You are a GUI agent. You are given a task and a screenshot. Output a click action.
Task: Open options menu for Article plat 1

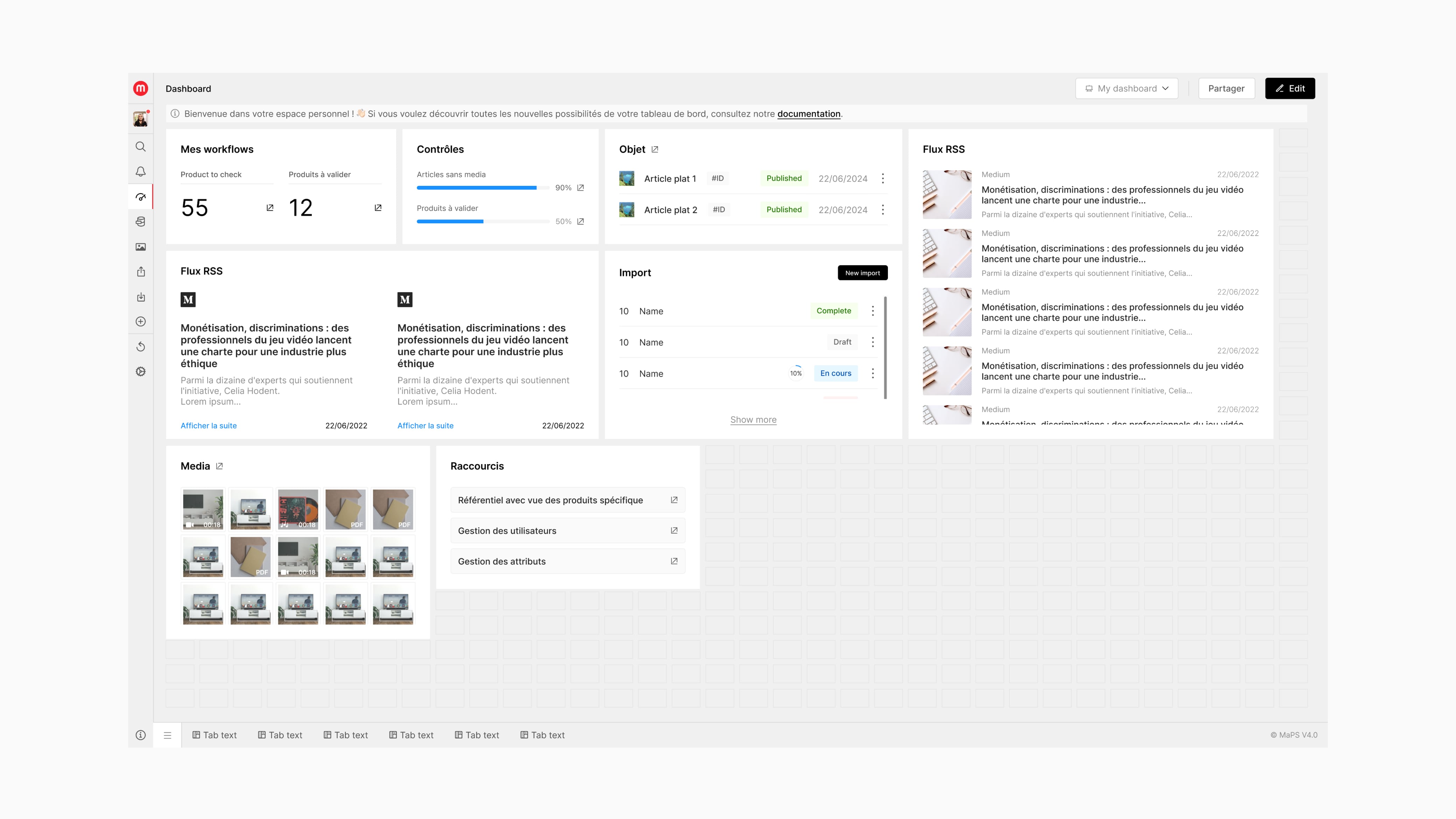pyautogui.click(x=883, y=178)
